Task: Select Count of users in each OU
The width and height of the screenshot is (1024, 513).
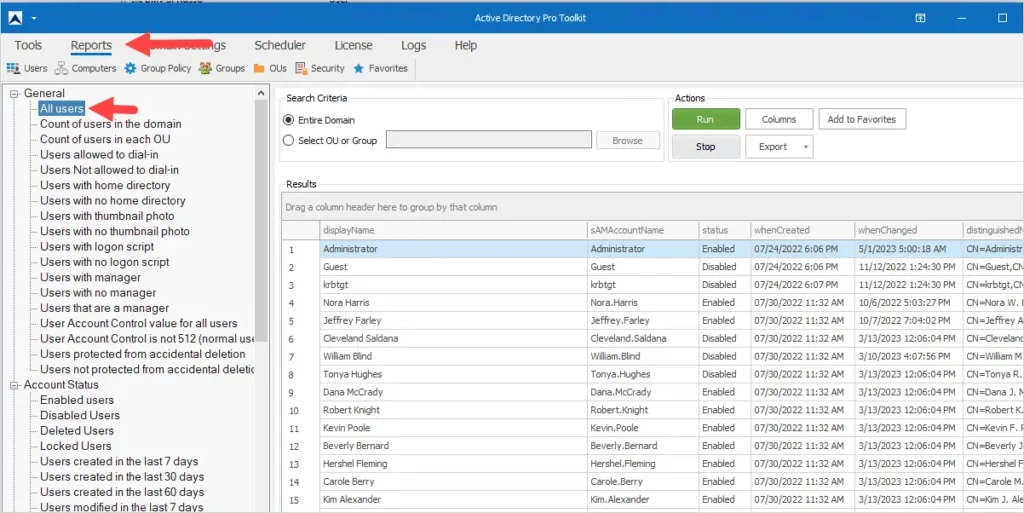Action: tap(105, 139)
